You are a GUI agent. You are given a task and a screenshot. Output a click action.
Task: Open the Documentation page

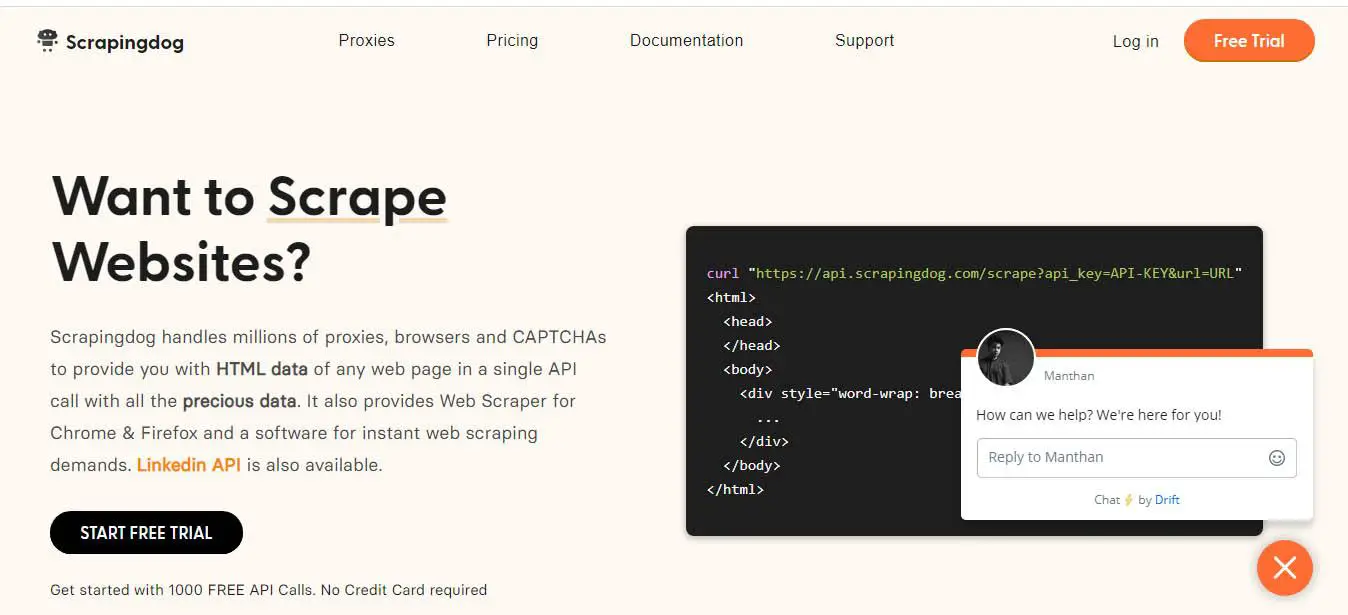(x=686, y=41)
